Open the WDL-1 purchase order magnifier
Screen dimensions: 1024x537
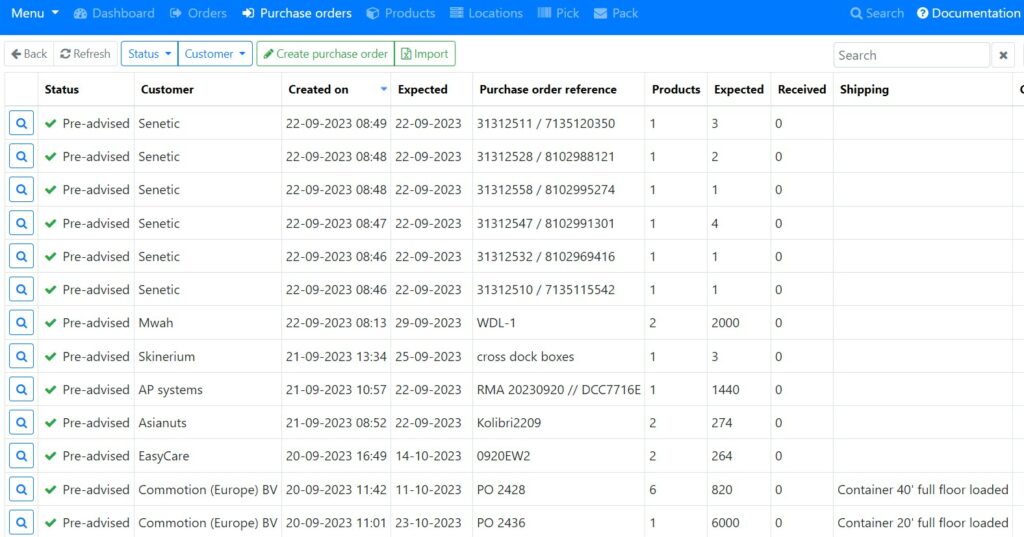(21, 323)
